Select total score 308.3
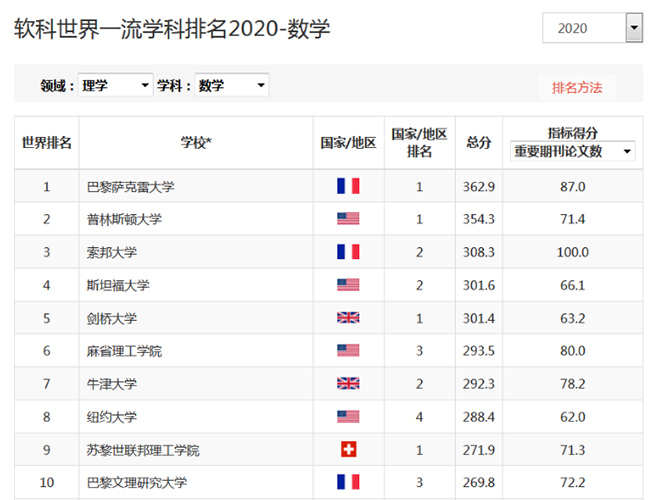The image size is (661, 500). point(479,252)
